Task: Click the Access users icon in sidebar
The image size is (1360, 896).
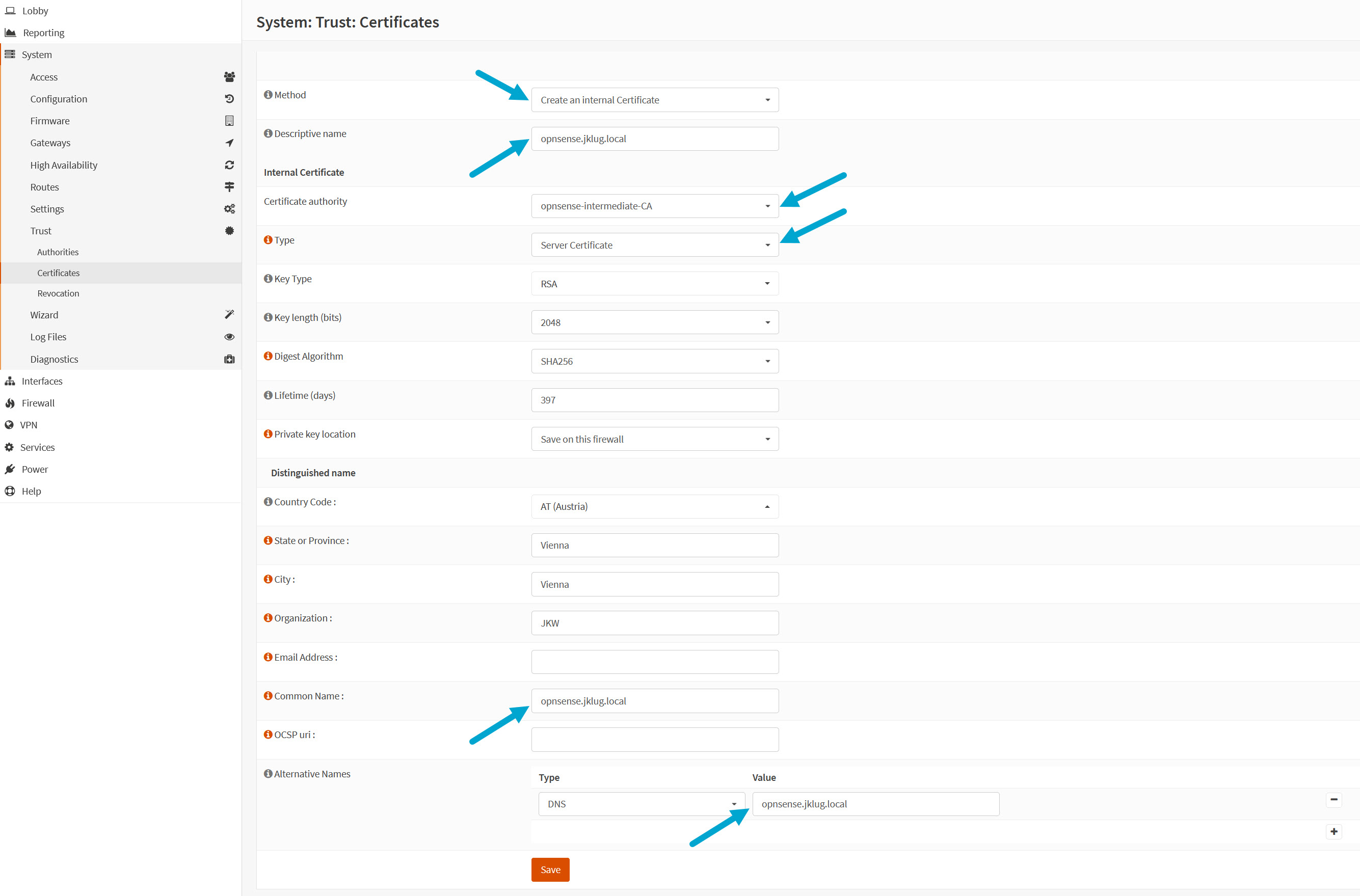Action: click(x=229, y=76)
